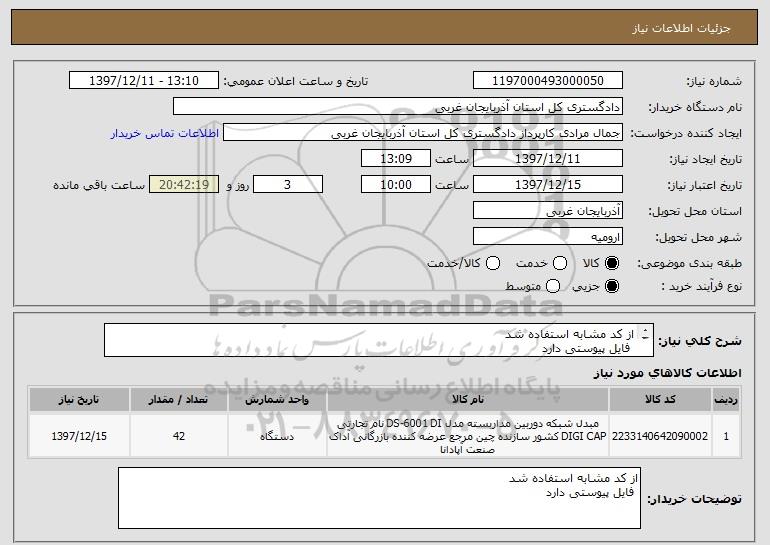The image size is (770, 545).
Task: Click the اطلاعات کالاهای مورد نیاز section heading
Action: click(x=667, y=373)
